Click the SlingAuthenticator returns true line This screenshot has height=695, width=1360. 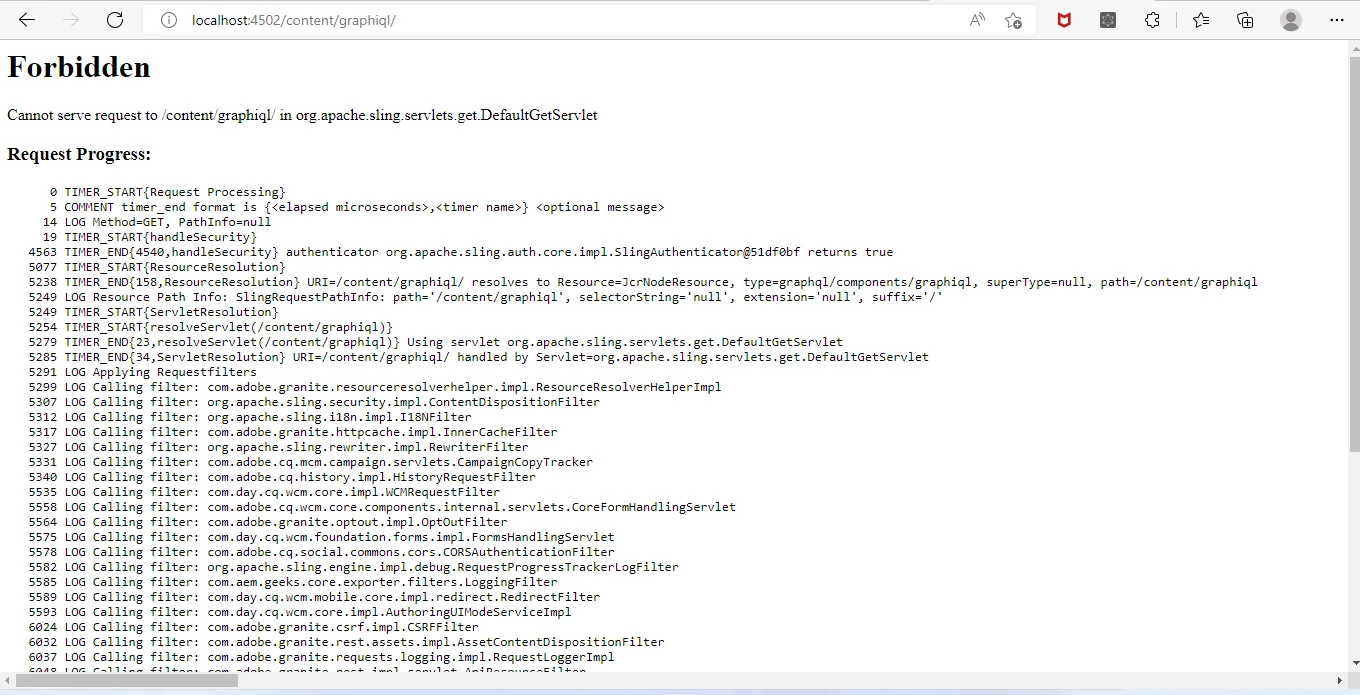(461, 252)
